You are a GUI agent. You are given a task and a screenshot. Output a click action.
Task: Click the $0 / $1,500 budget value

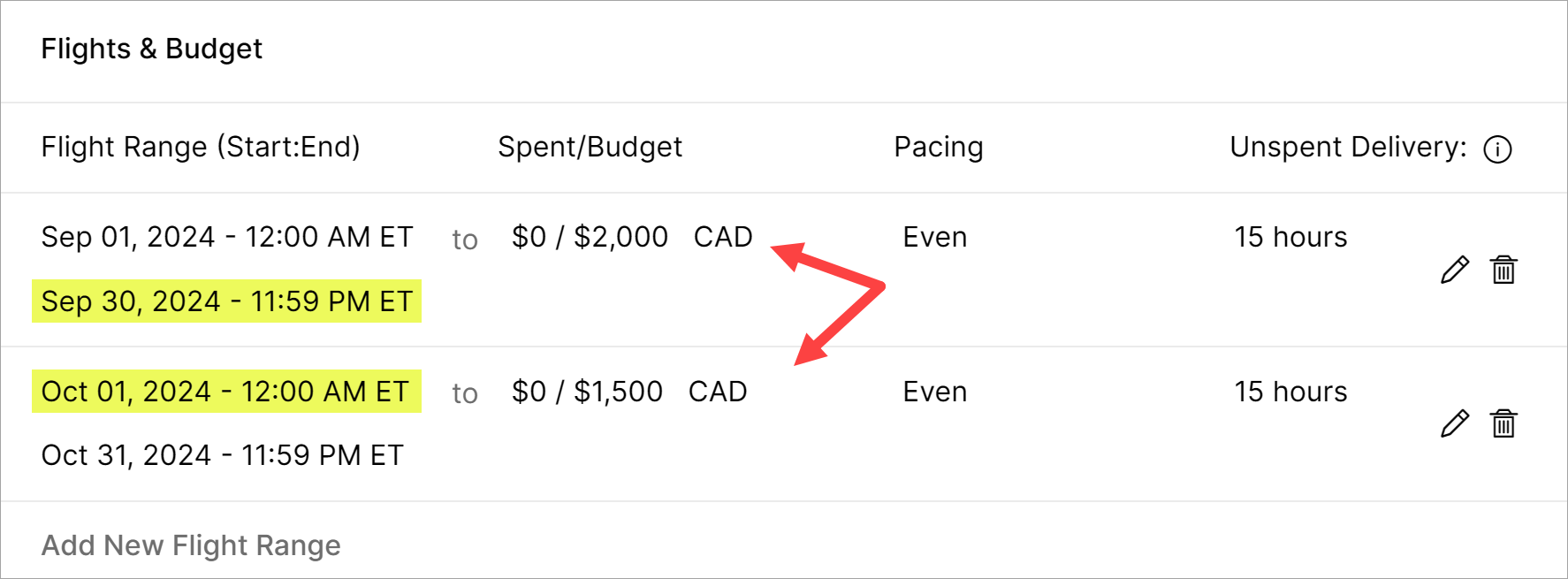coord(587,392)
